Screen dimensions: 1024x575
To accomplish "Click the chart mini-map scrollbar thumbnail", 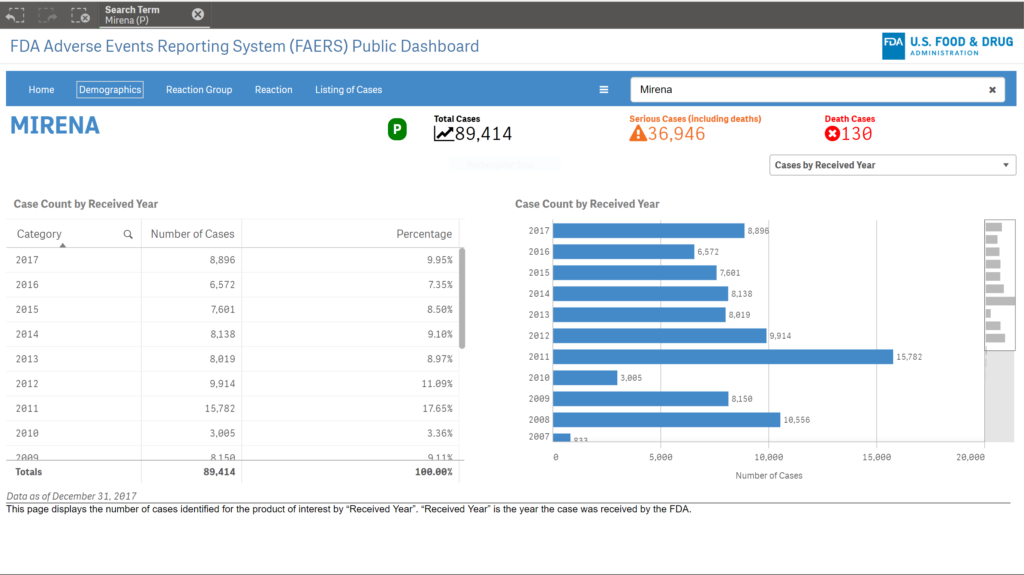I will click(x=1000, y=285).
